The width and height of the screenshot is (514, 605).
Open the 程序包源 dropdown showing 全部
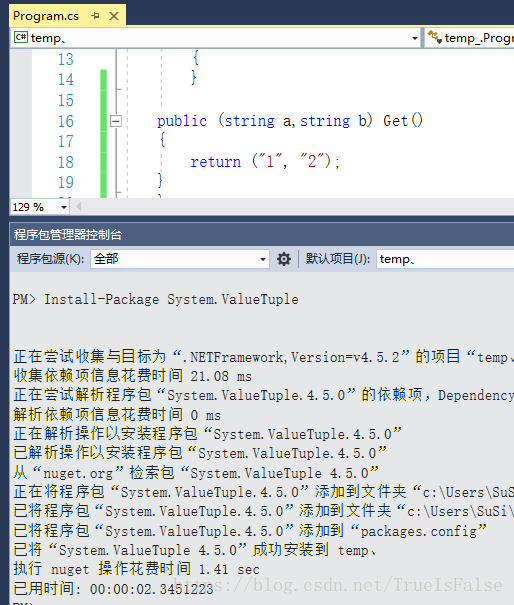click(180, 259)
